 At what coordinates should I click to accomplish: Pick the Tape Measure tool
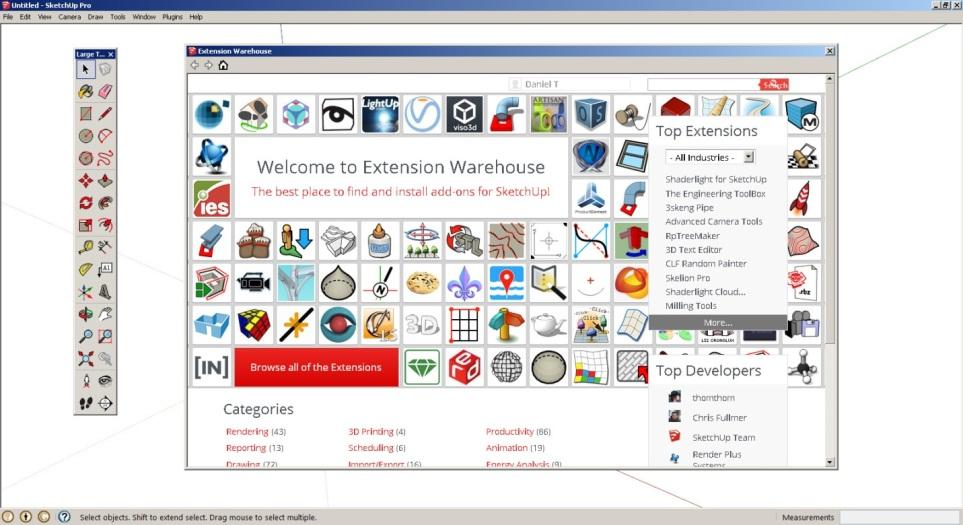[x=85, y=247]
